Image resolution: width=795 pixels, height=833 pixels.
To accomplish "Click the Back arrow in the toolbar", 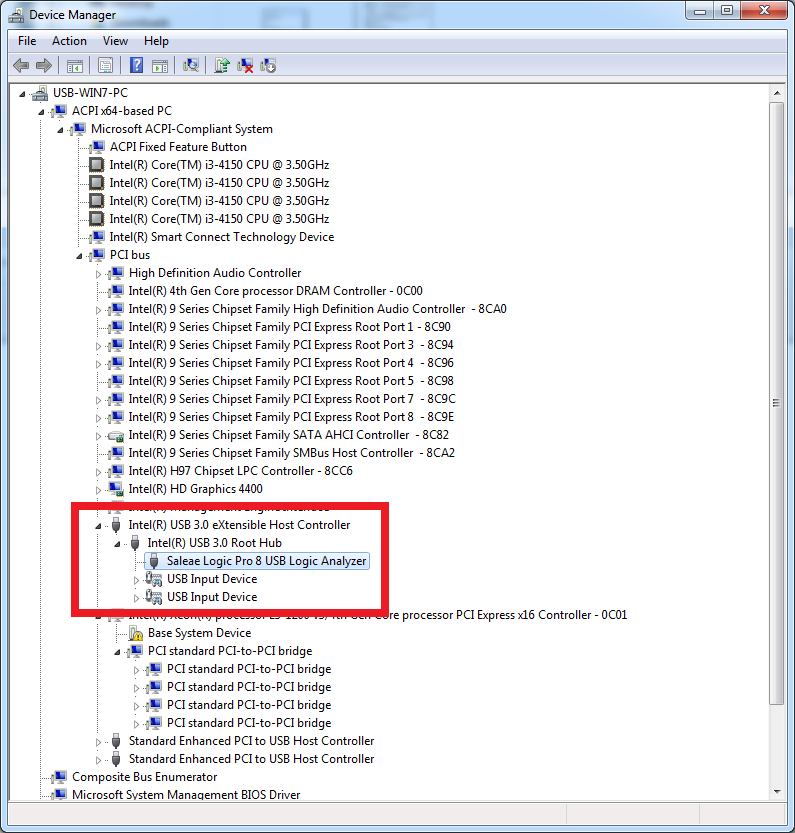I will 21,65.
